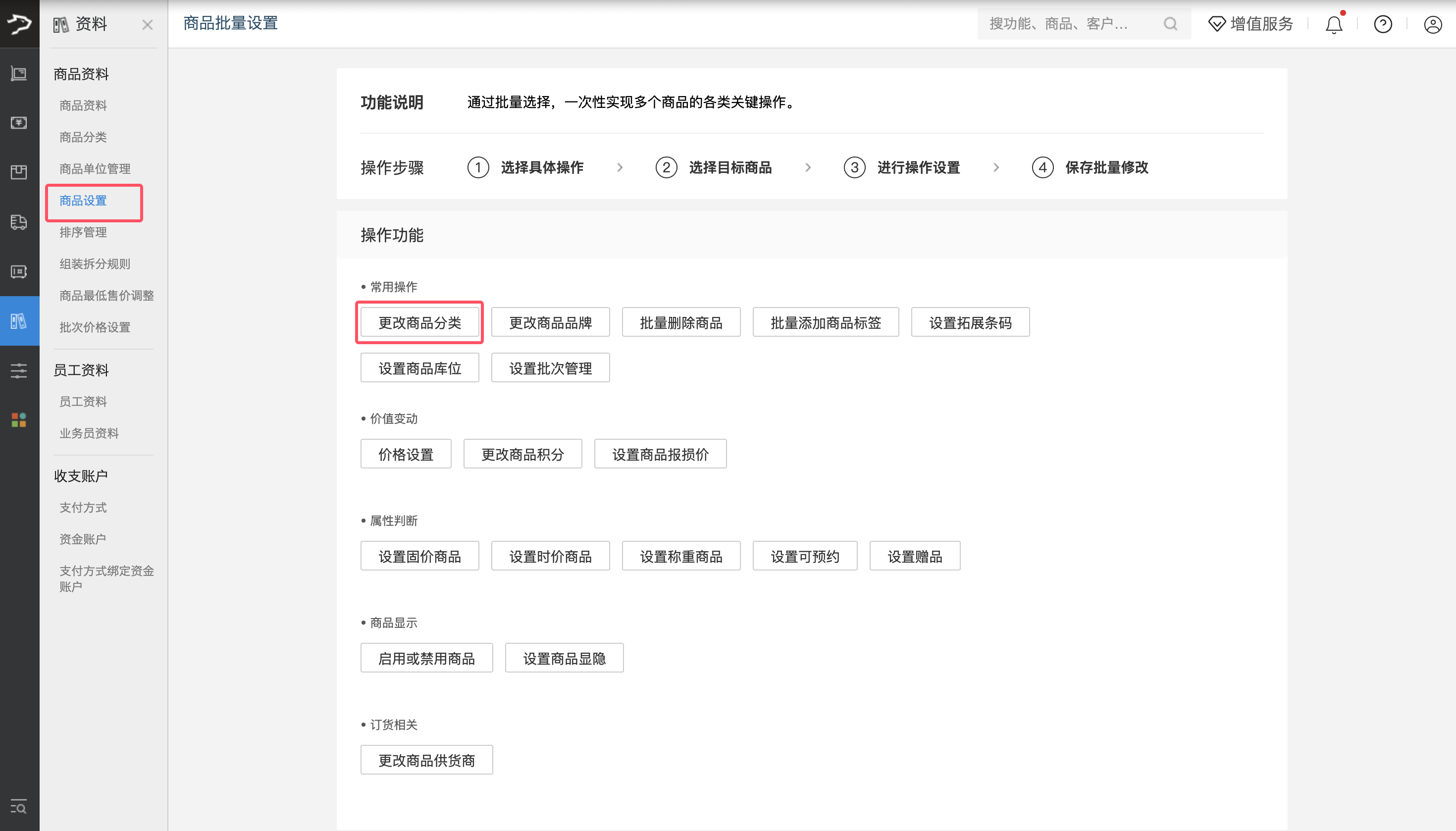Click the 资料 binder icon in the panel header
1456x831 pixels.
click(x=61, y=25)
